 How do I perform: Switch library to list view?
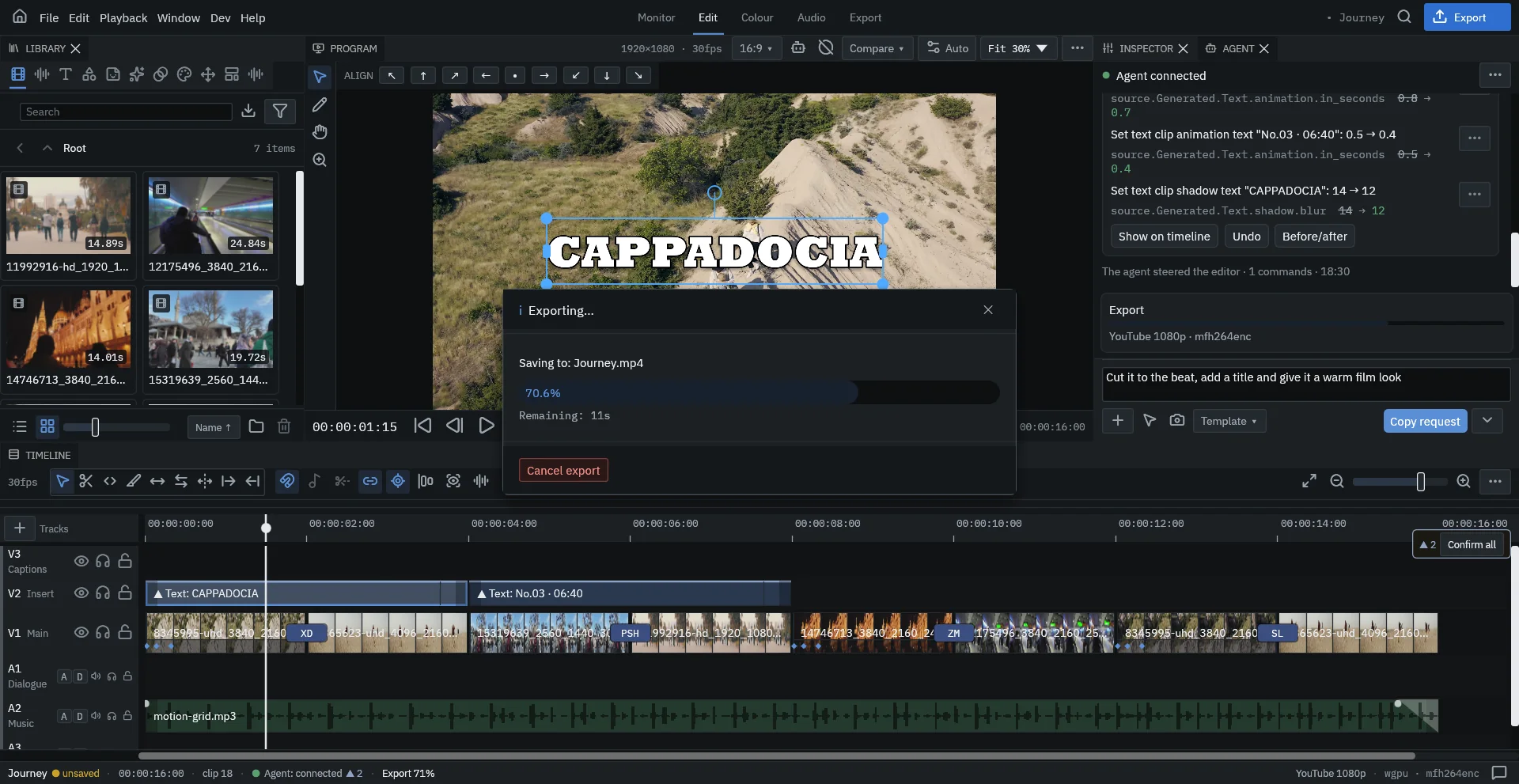click(20, 426)
